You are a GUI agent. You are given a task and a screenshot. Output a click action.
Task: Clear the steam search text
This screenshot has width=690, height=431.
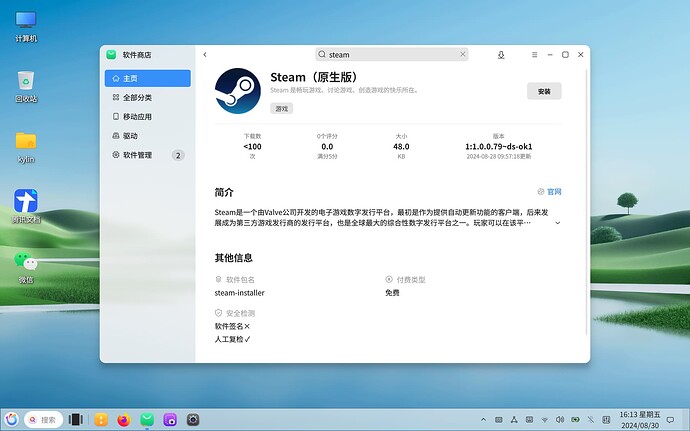pyautogui.click(x=462, y=54)
